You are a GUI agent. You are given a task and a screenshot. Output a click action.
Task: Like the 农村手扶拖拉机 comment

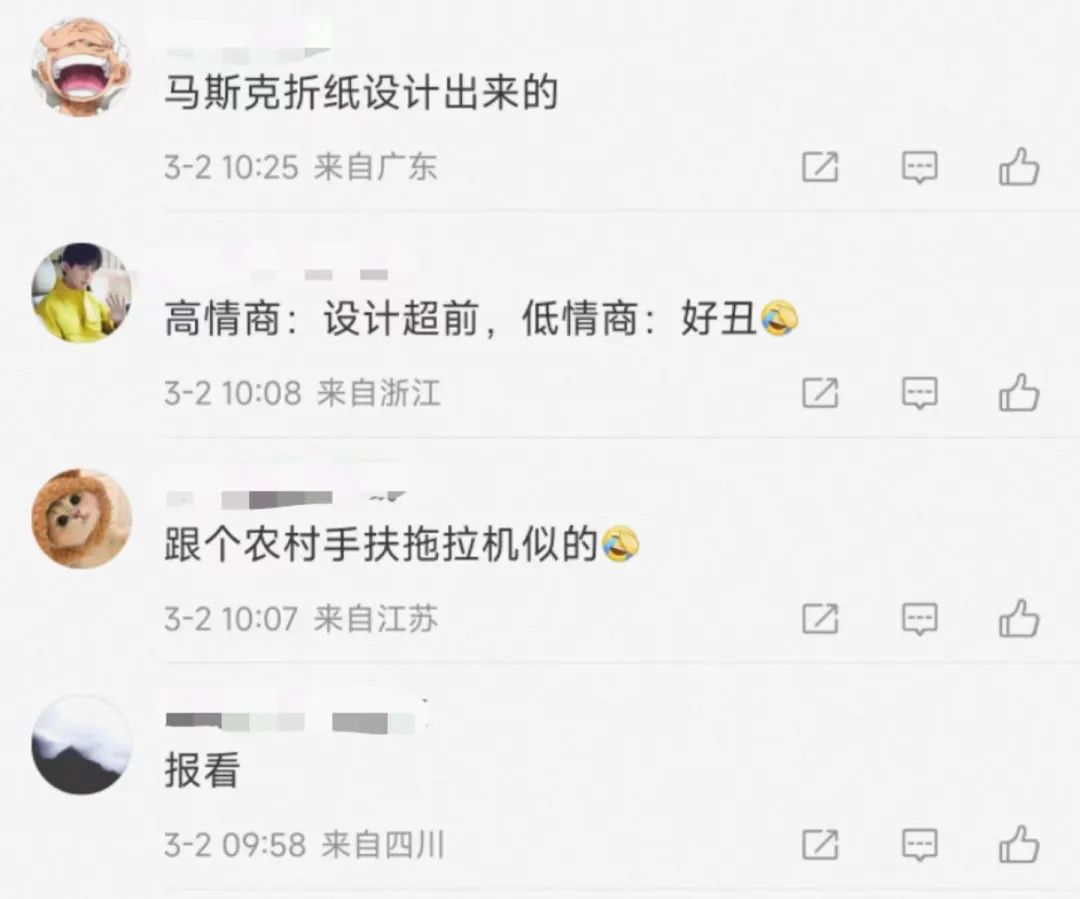[x=1019, y=619]
